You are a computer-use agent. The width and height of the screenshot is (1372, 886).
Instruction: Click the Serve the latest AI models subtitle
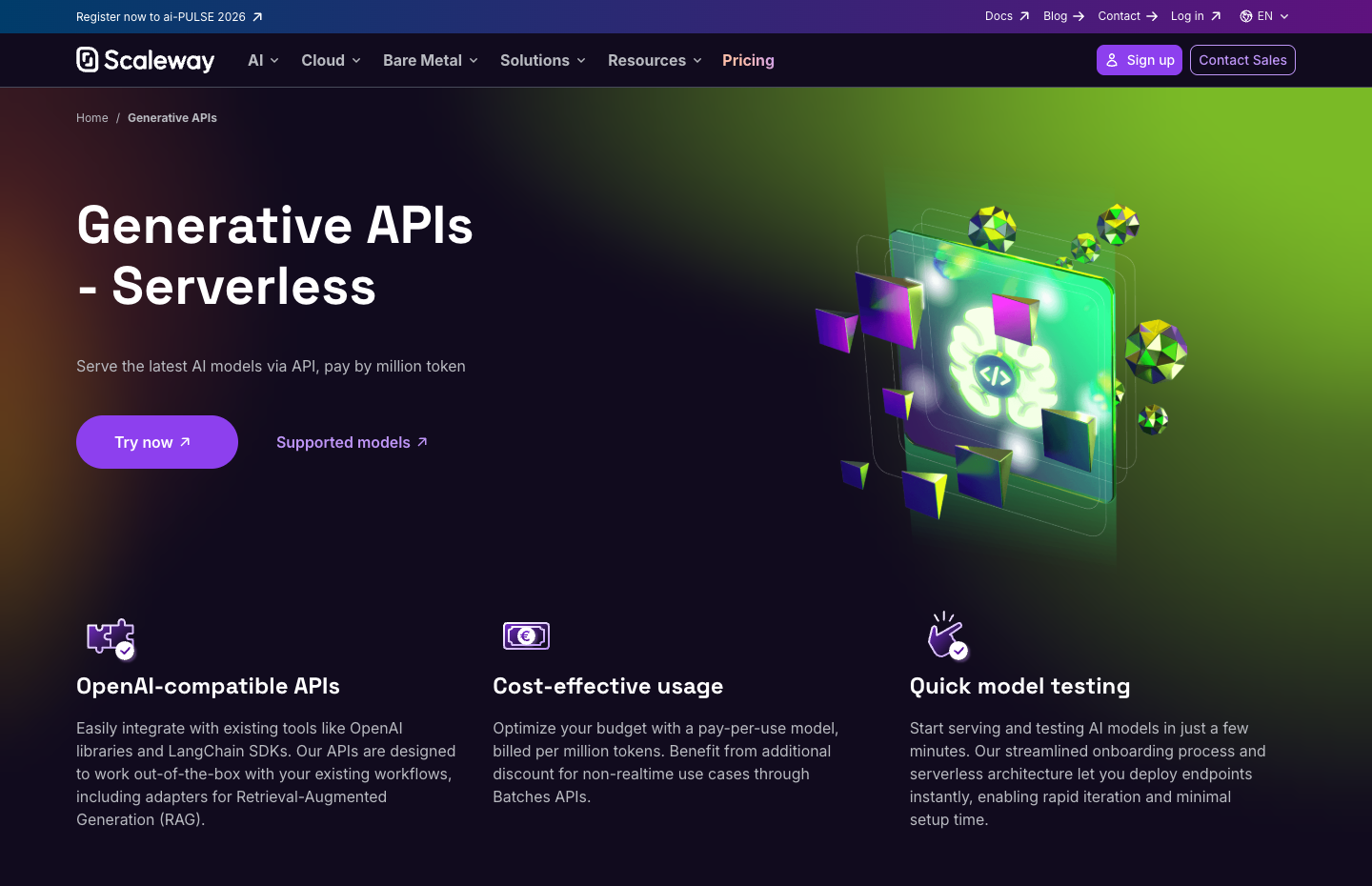pos(271,366)
